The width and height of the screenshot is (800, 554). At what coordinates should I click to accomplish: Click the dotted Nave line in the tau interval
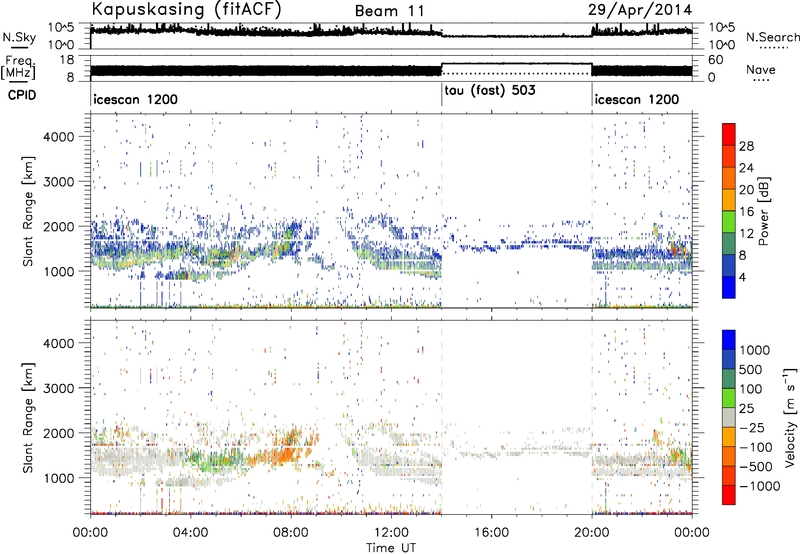(x=516, y=73)
